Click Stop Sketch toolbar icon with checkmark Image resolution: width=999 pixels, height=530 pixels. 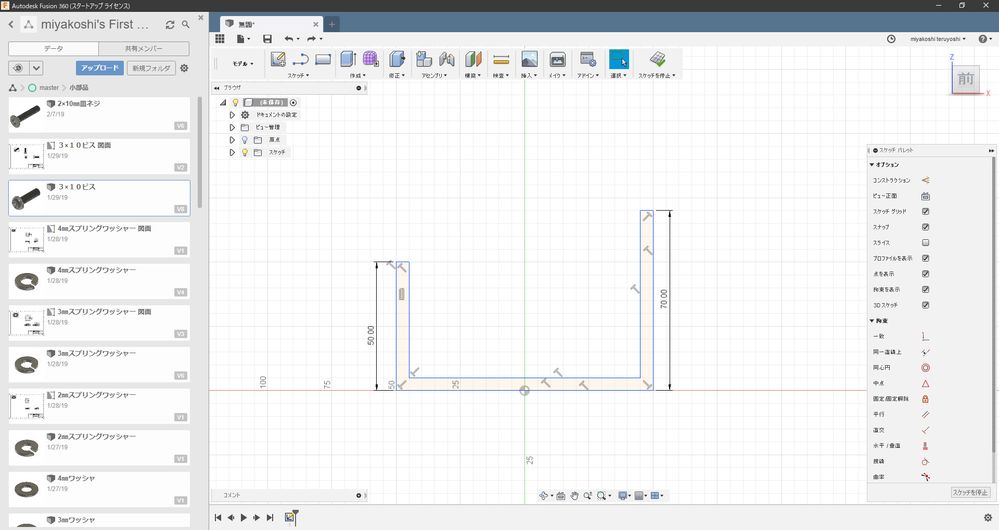[658, 59]
